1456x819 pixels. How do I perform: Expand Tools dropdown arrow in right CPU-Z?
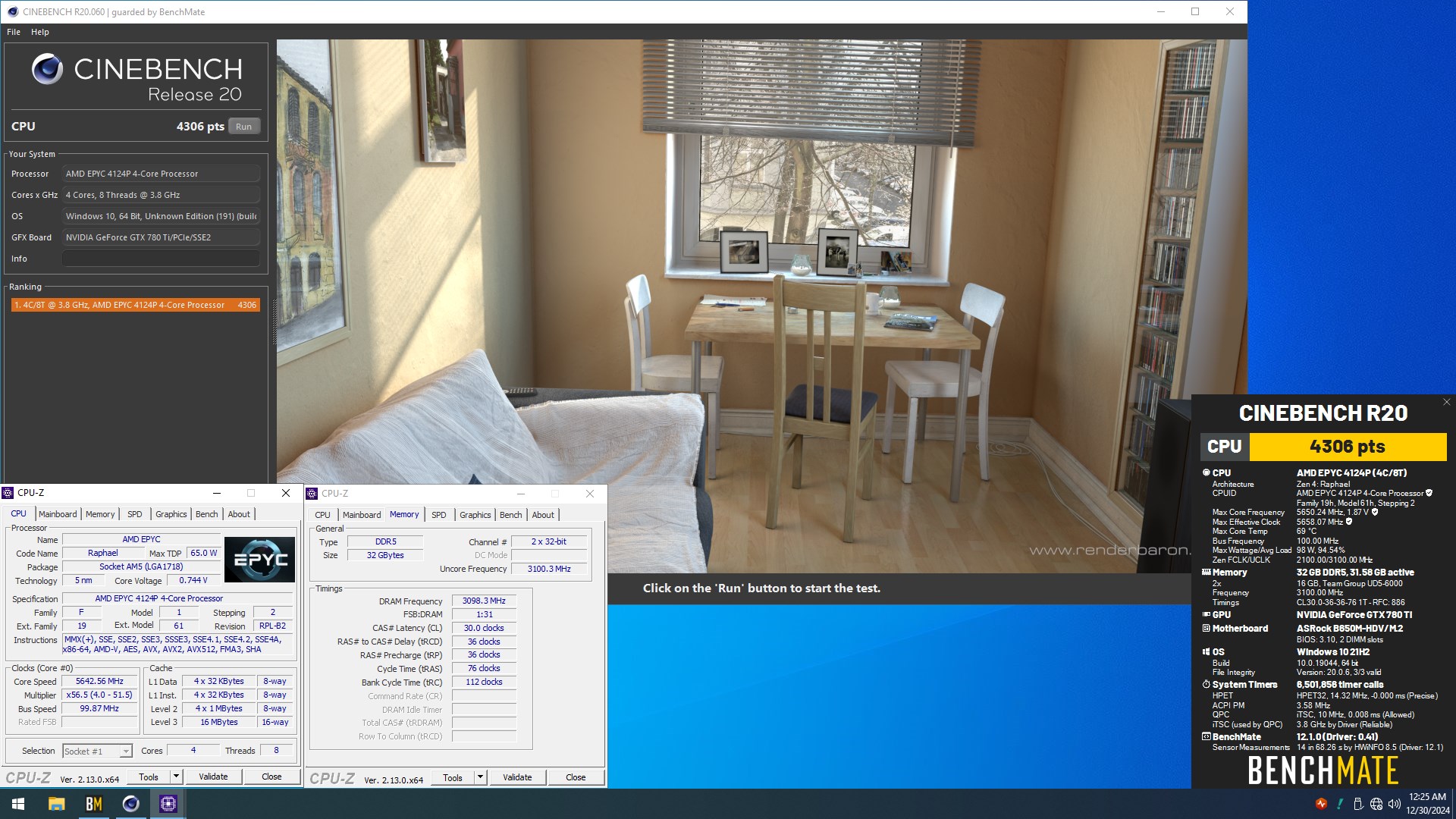point(480,777)
